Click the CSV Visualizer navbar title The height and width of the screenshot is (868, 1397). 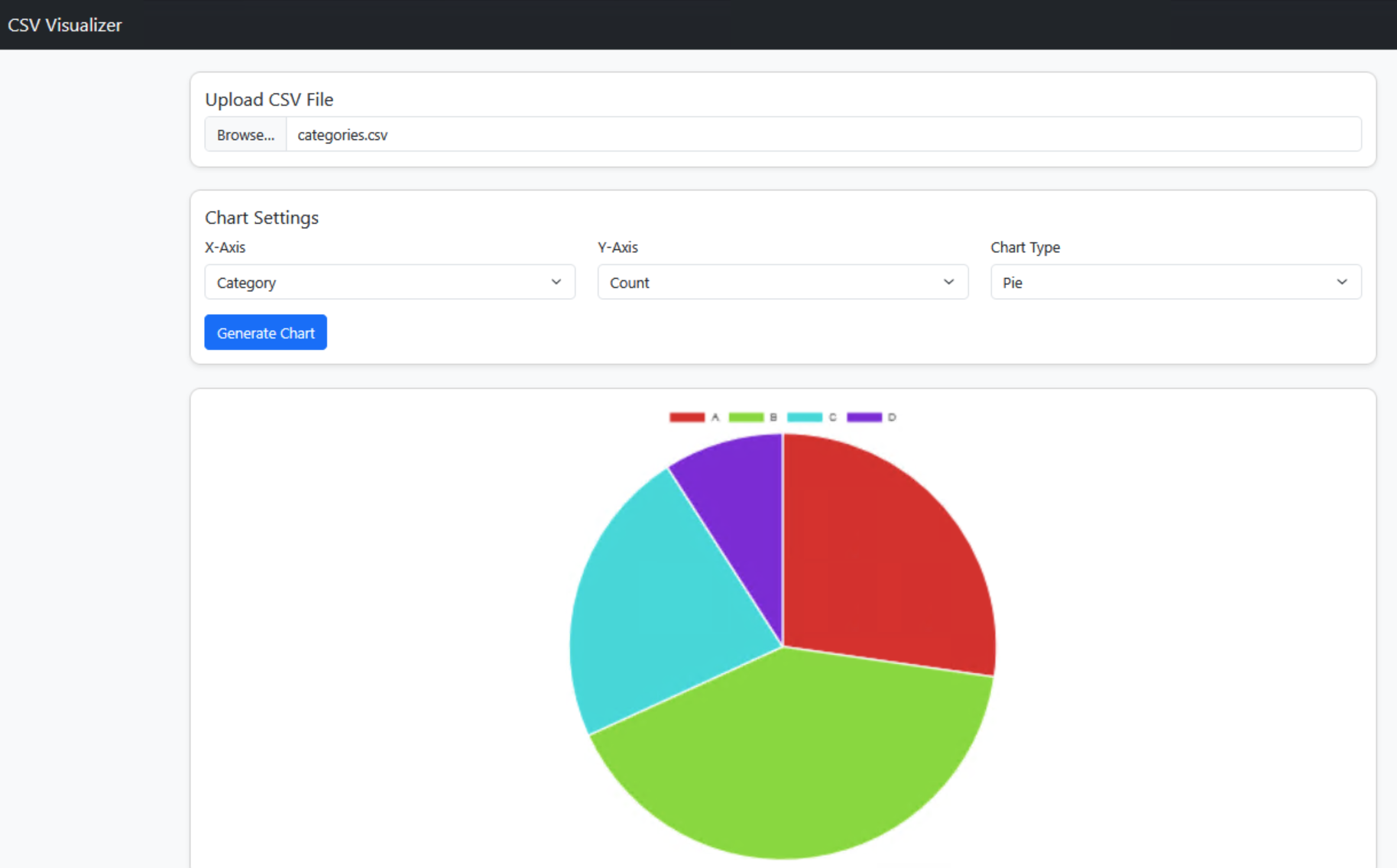tap(65, 25)
